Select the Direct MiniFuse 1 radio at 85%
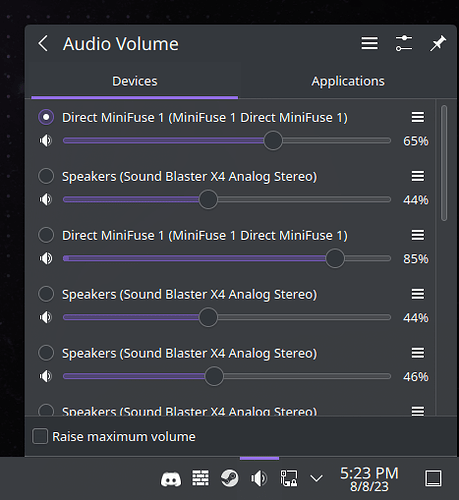The width and height of the screenshot is (459, 500). (46, 235)
